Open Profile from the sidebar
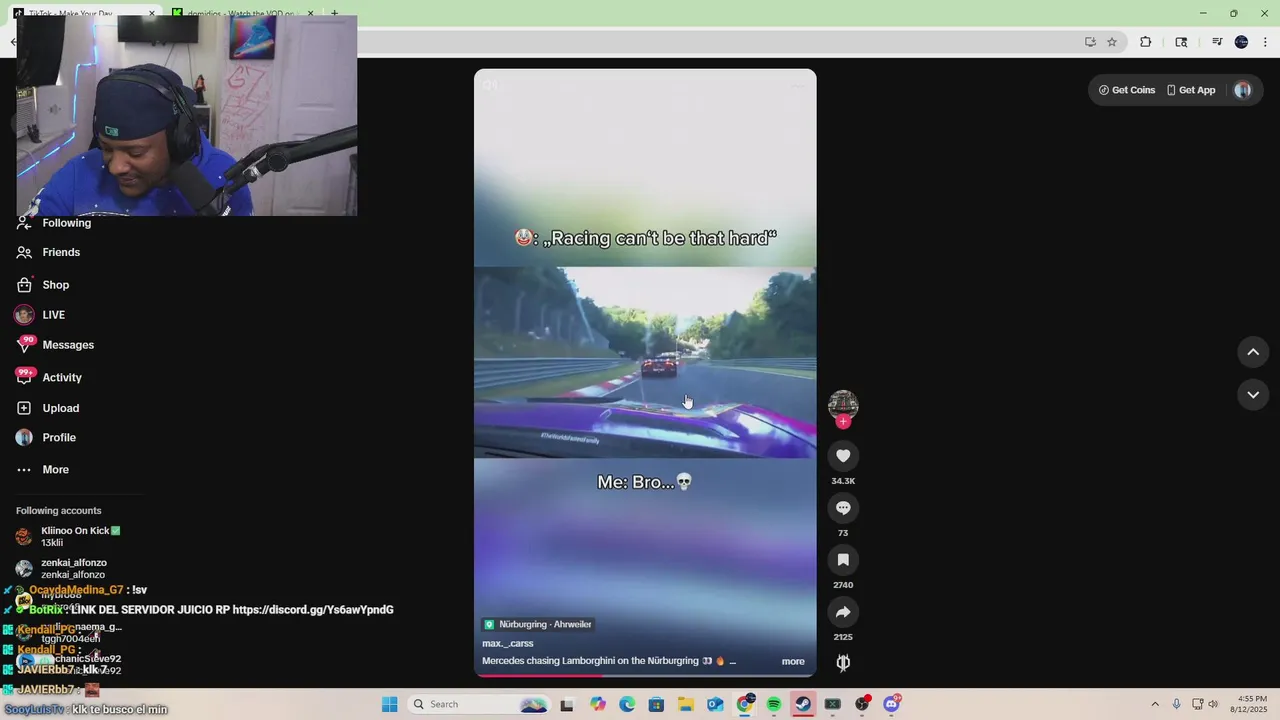The width and height of the screenshot is (1280, 720). coord(58,437)
